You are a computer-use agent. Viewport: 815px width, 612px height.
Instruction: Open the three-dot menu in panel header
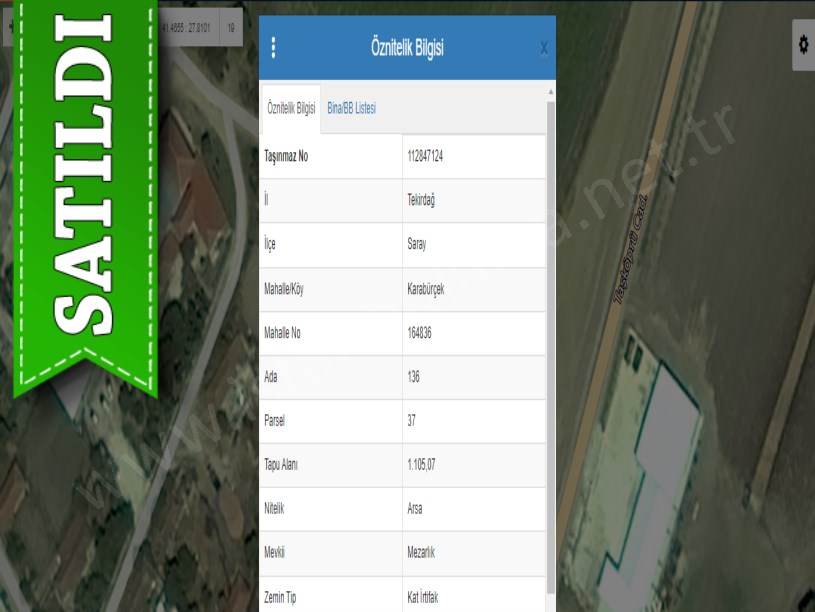[274, 48]
